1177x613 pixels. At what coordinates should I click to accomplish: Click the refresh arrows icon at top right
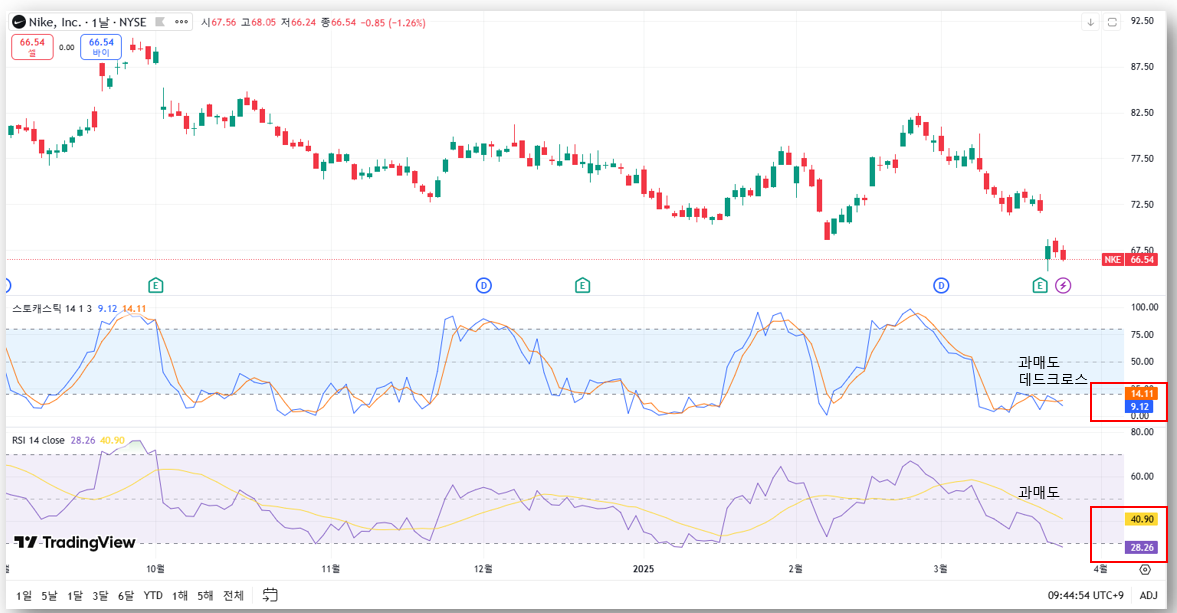point(1112,23)
